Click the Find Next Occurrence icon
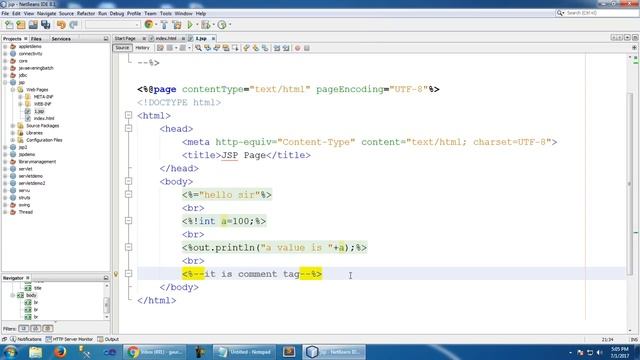This screenshot has height=360, width=640. 217,48
